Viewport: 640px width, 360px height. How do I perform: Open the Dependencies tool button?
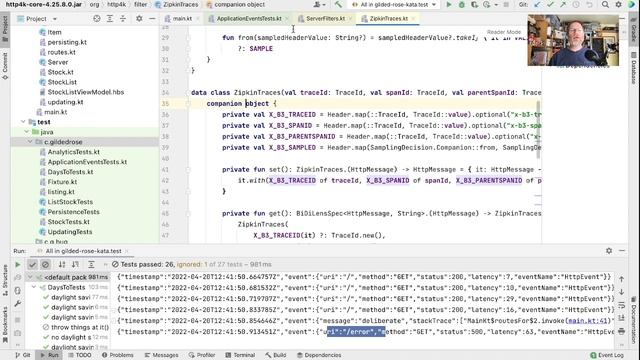pos(318,355)
